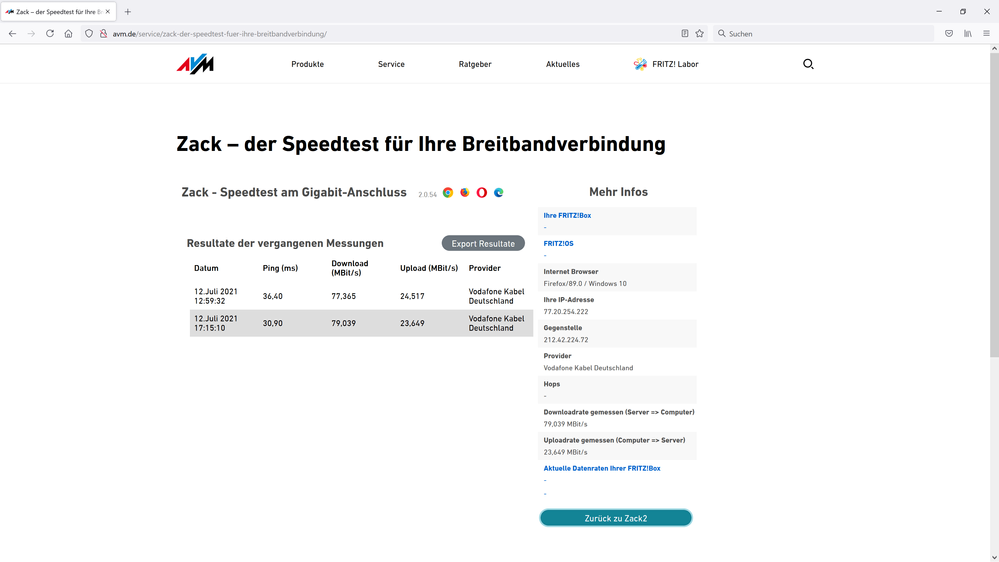Image resolution: width=999 pixels, height=562 pixels.
Task: Click the Ping (ms) column header
Action: (x=280, y=268)
